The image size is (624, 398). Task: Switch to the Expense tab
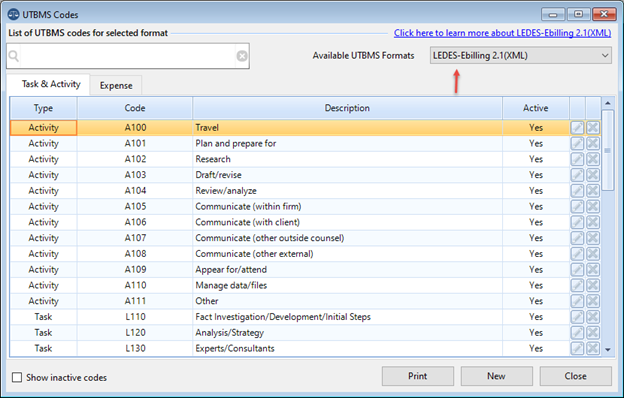click(116, 86)
